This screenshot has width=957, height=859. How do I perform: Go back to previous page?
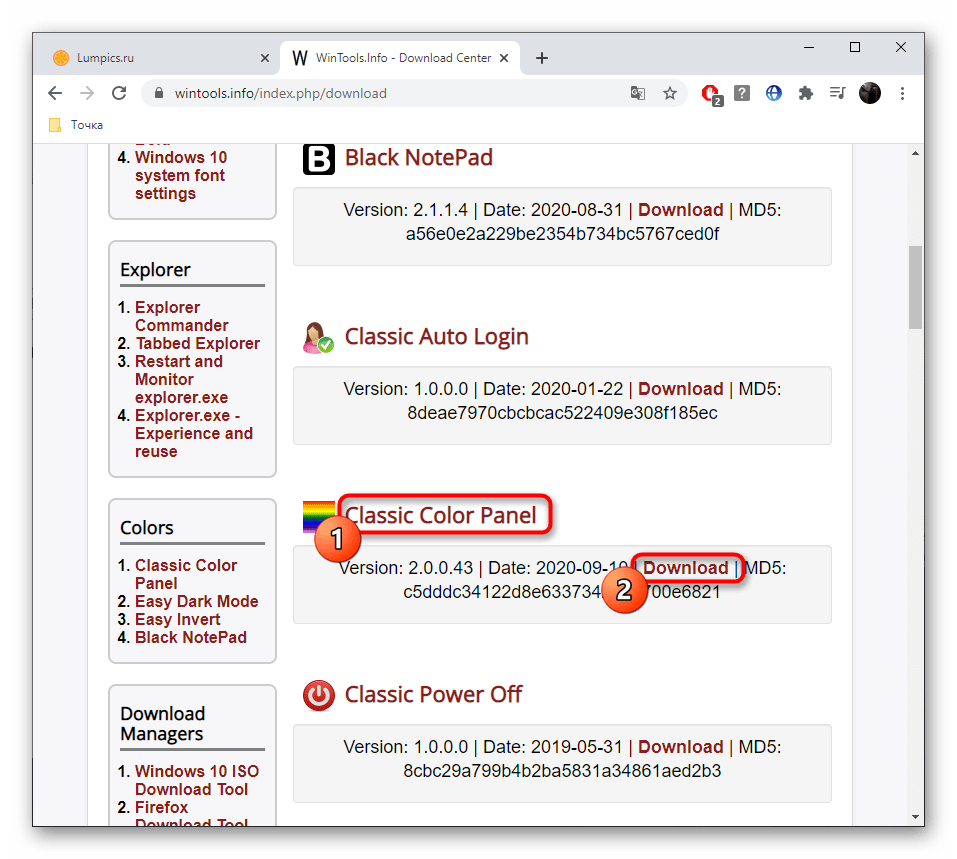click(55, 93)
